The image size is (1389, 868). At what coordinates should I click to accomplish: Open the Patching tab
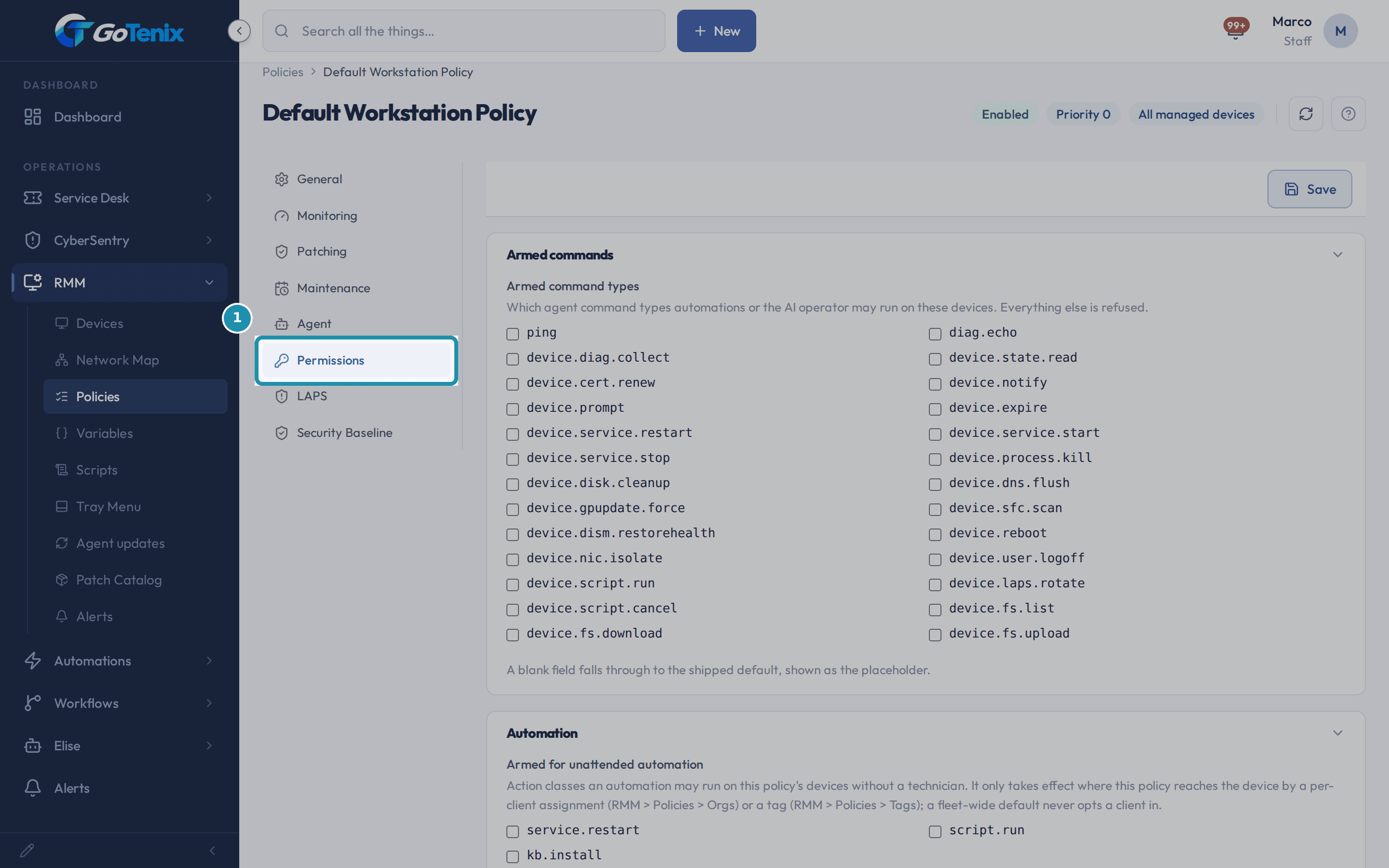pyautogui.click(x=356, y=251)
